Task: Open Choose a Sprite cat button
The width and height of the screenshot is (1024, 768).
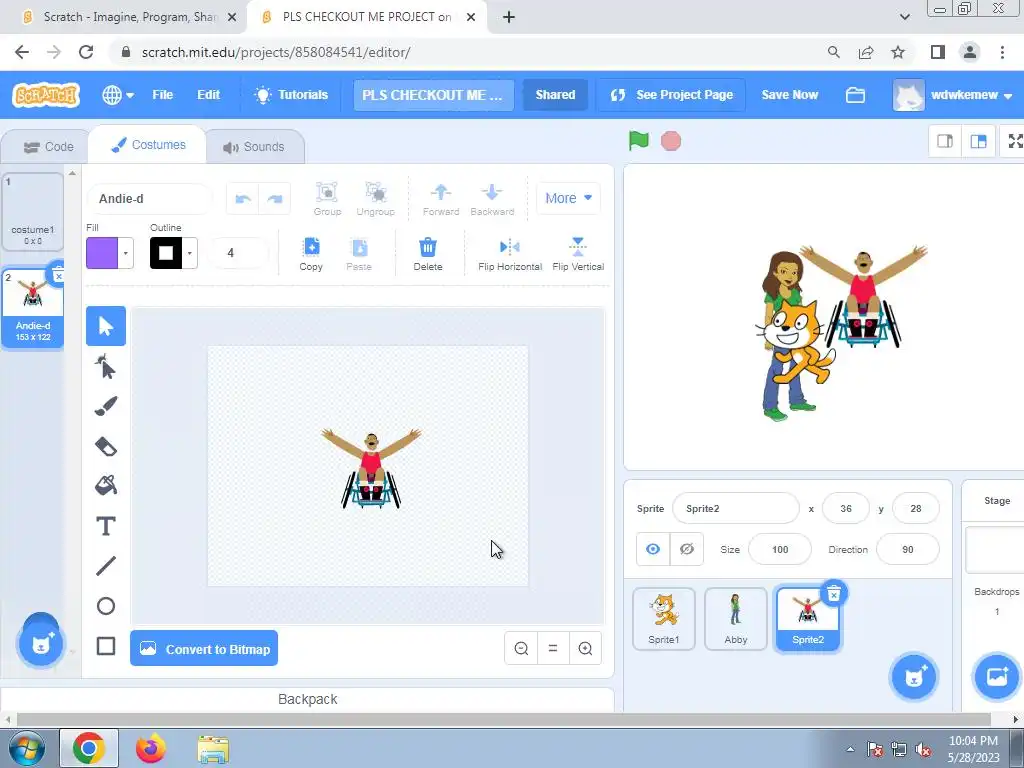Action: (914, 677)
